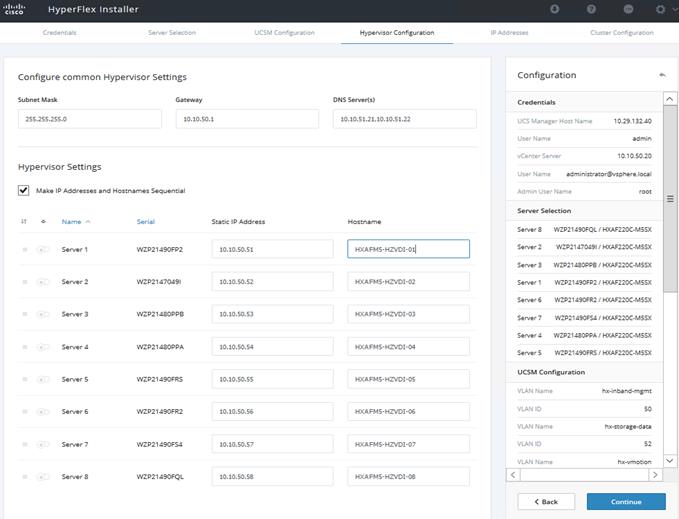The image size is (679, 519).
Task: Edit Hostname field HXAFM5-HZVDI-08
Action: tap(408, 477)
